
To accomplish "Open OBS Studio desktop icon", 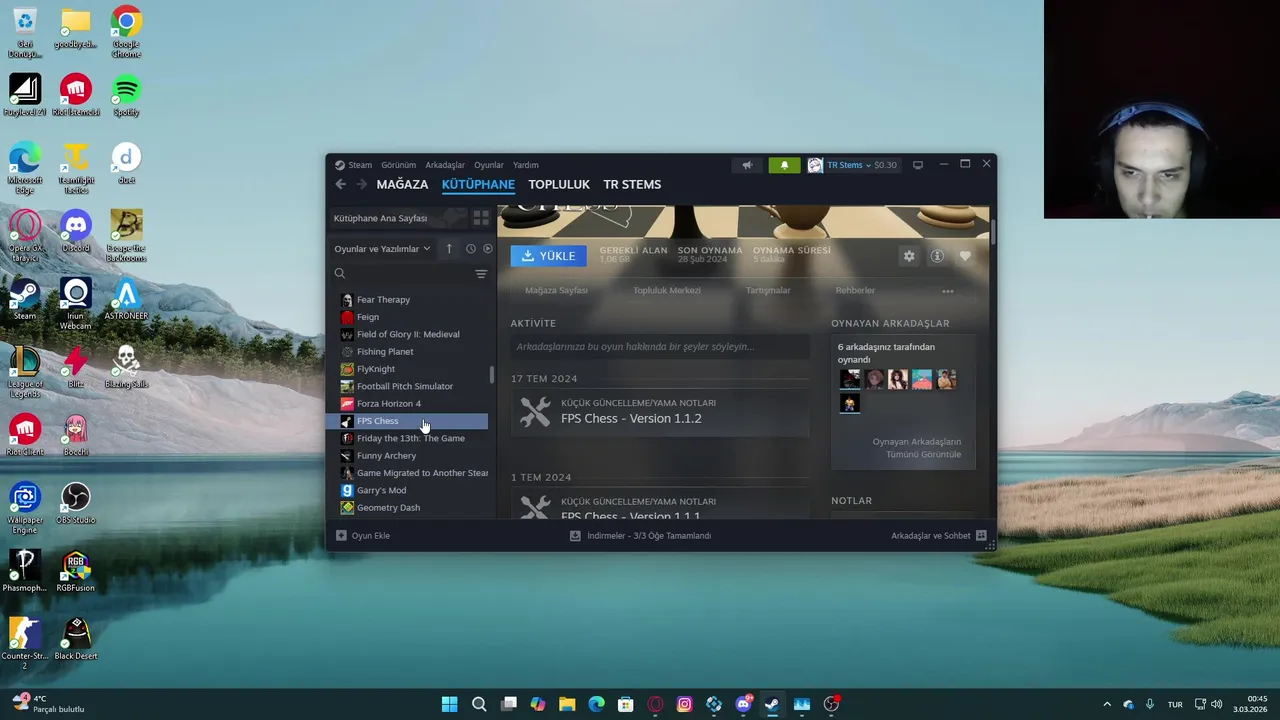I will (76, 504).
